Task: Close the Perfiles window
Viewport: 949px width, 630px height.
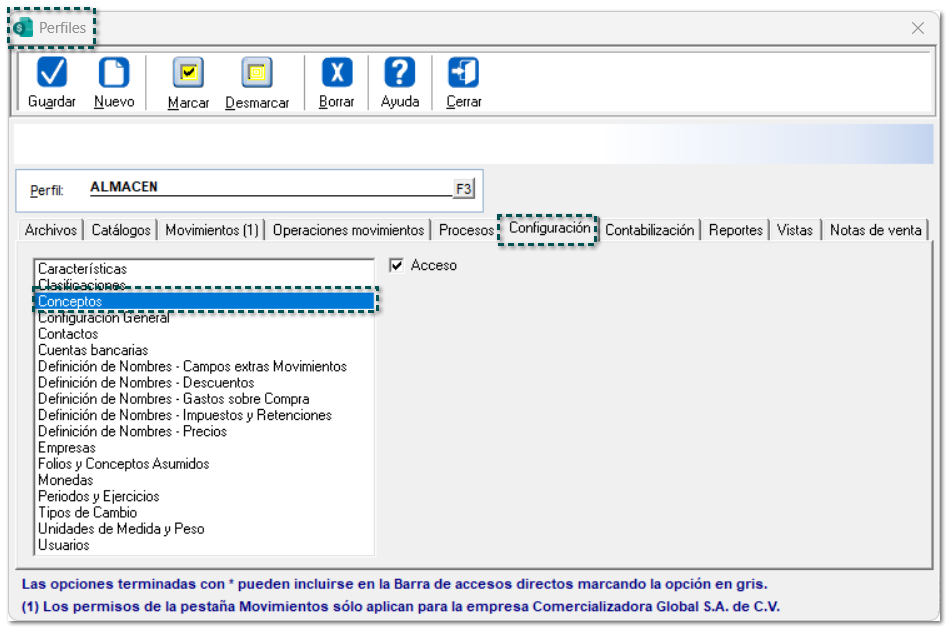Action: pyautogui.click(x=917, y=28)
